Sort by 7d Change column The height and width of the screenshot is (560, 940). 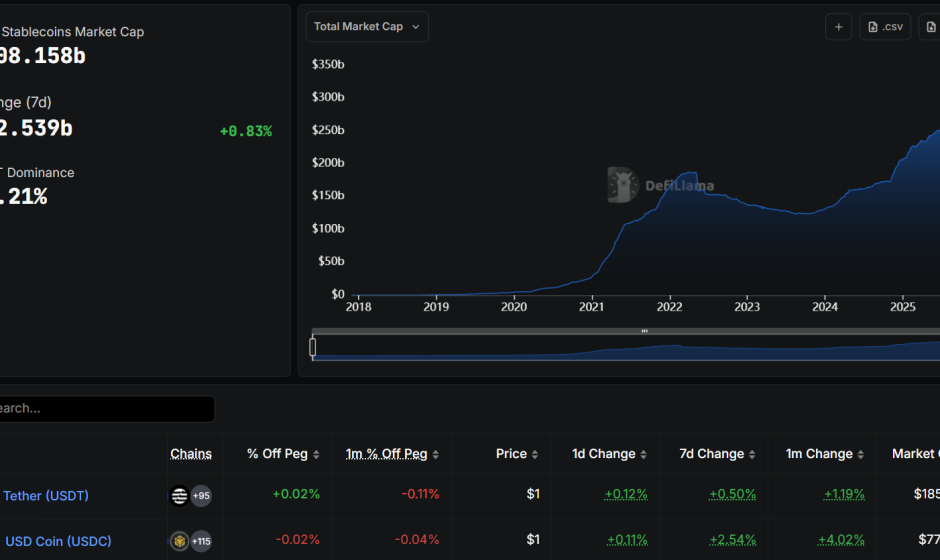(x=716, y=454)
